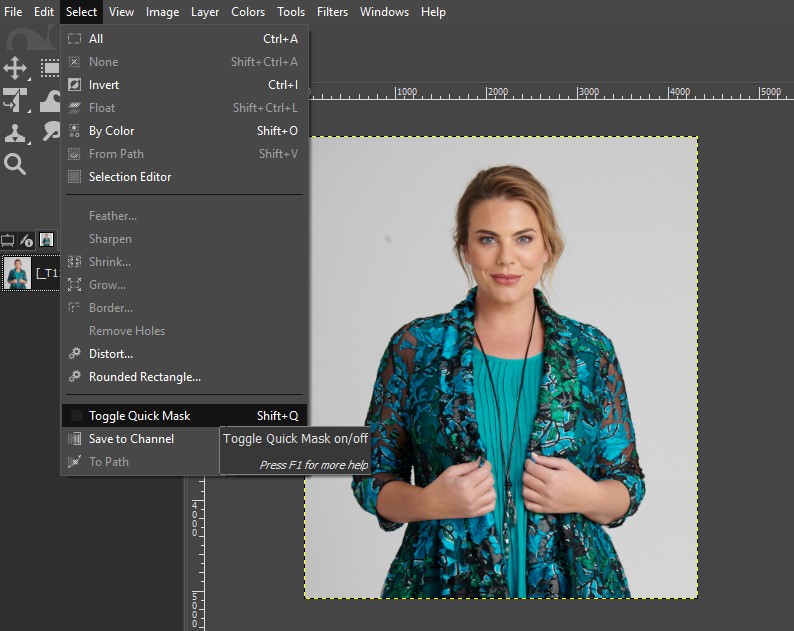Choose Select All from the menu
This screenshot has width=794, height=631.
pos(96,39)
